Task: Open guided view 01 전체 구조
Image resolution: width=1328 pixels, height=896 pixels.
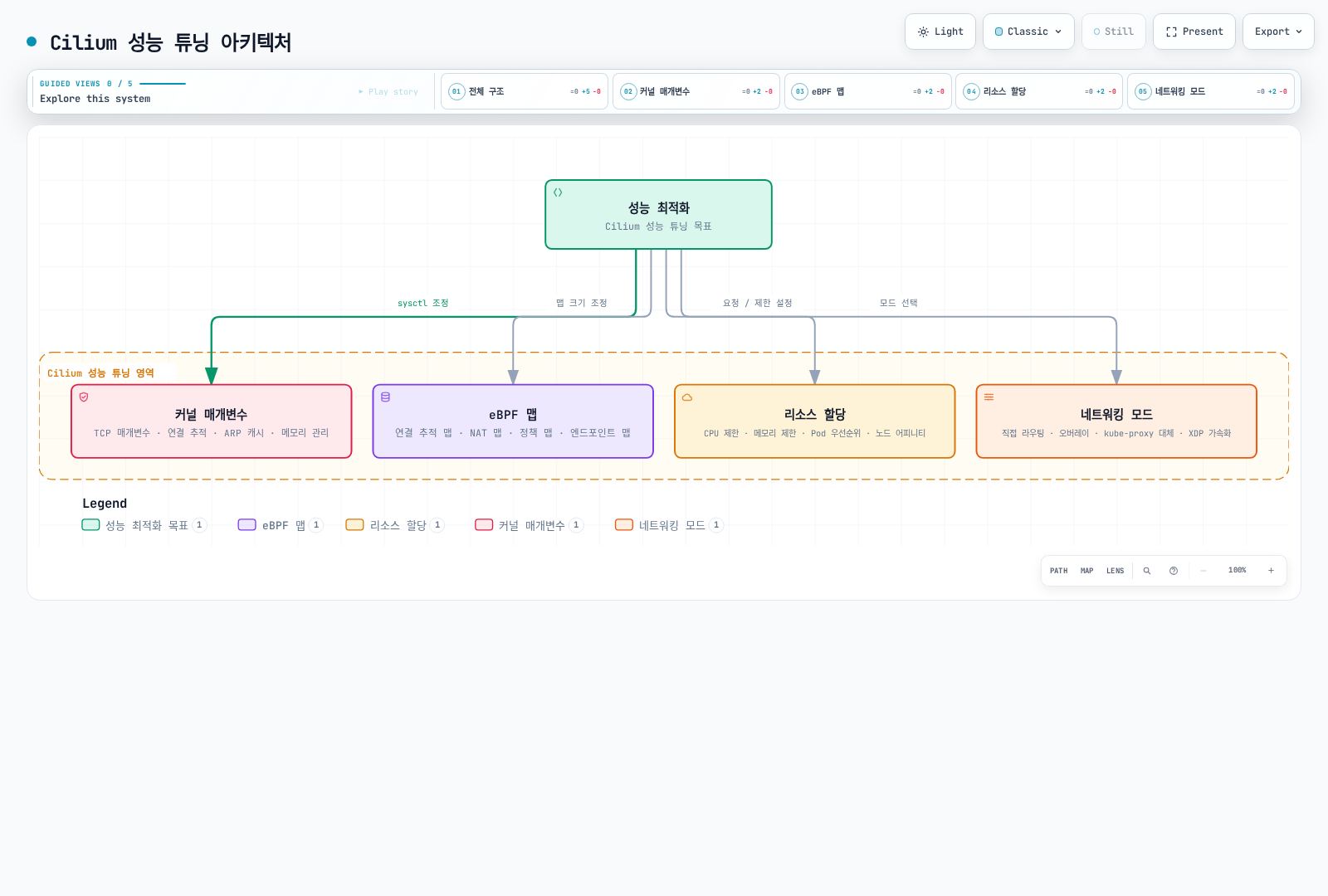Action: coord(525,91)
